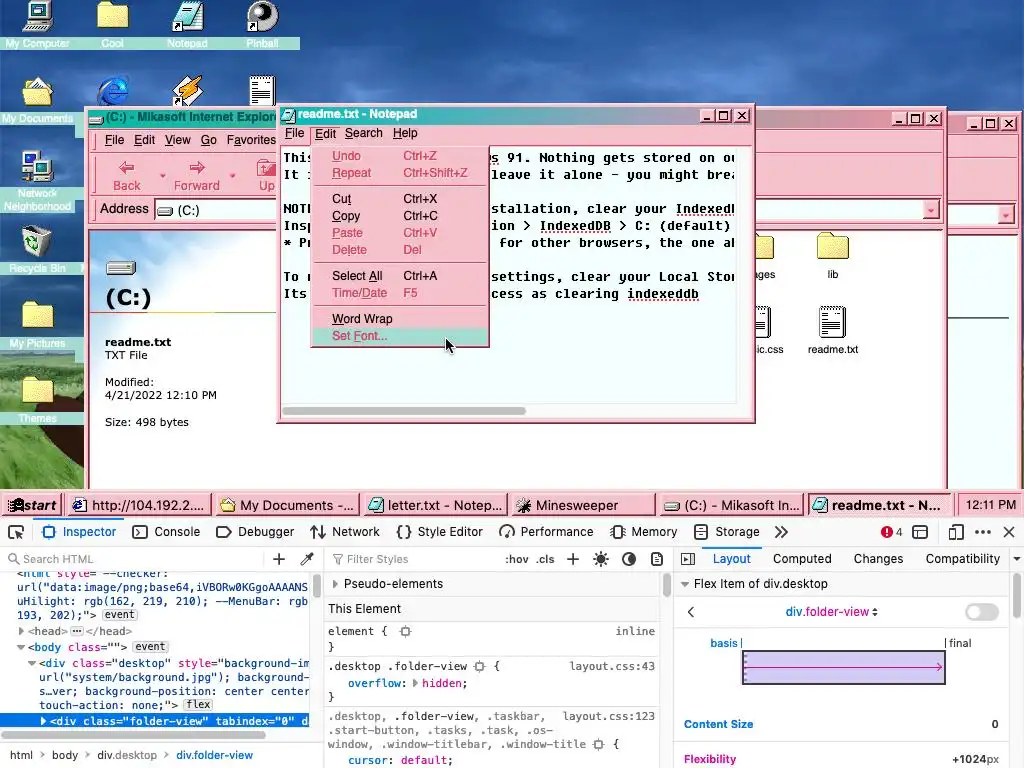This screenshot has width=1024, height=768.
Task: Open Favorites menu in Internet Explorer window
Action: [251, 140]
